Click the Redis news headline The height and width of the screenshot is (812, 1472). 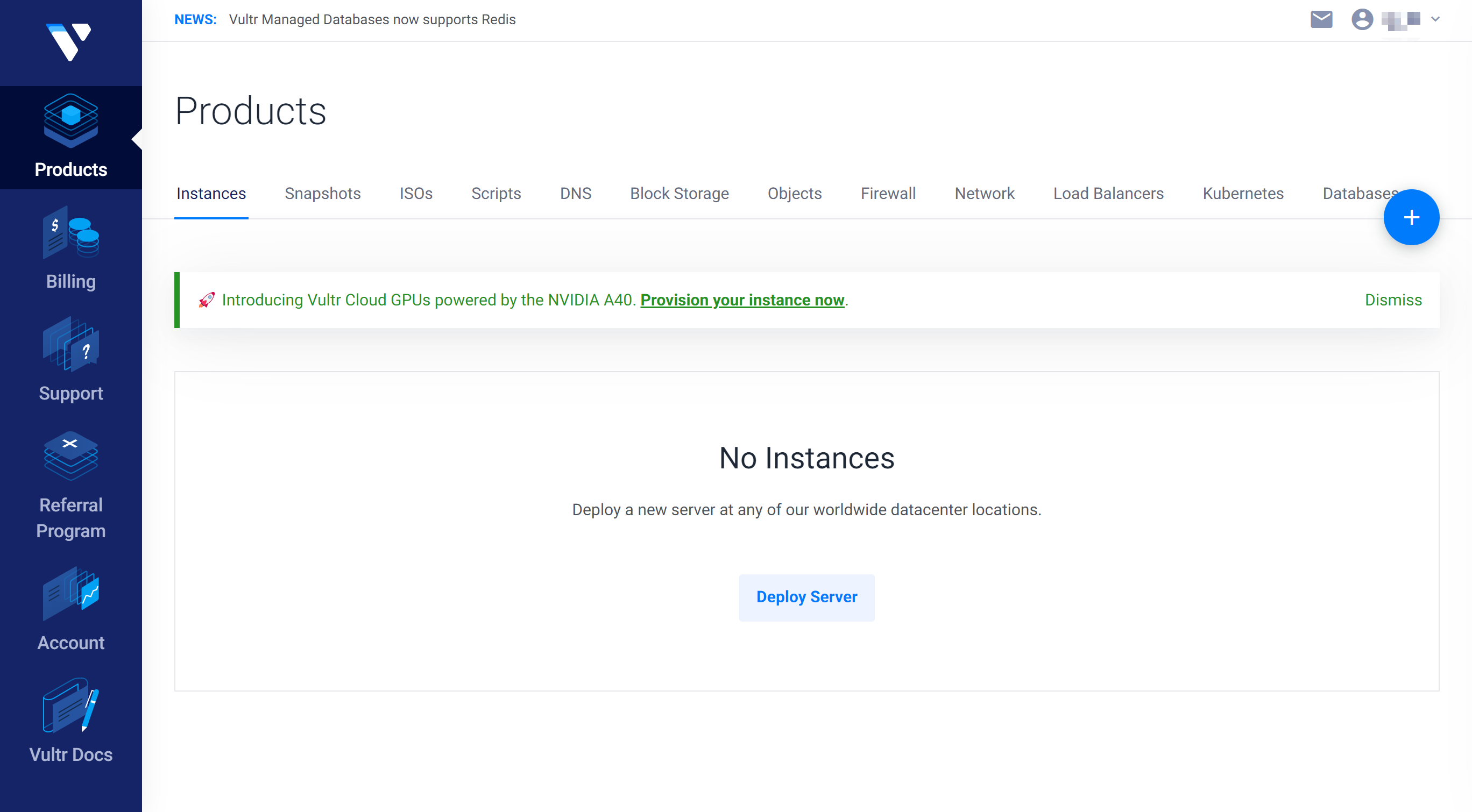click(372, 19)
